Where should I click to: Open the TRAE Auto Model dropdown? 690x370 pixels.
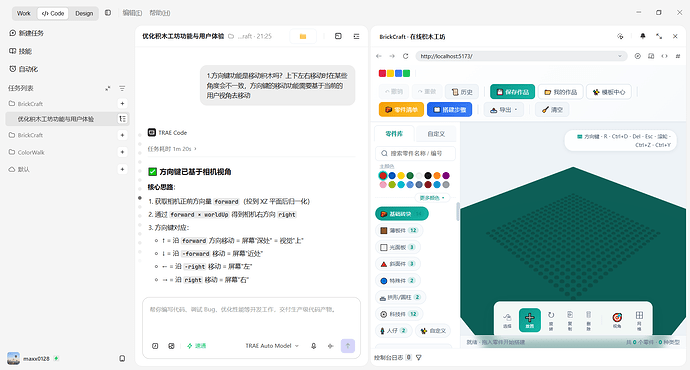click(272, 346)
